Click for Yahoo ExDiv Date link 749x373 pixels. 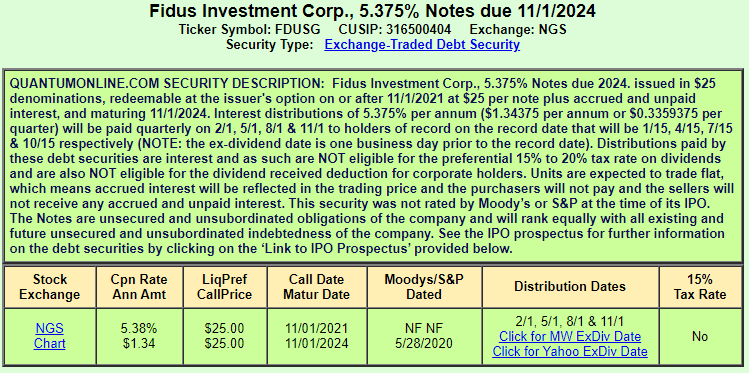570,352
